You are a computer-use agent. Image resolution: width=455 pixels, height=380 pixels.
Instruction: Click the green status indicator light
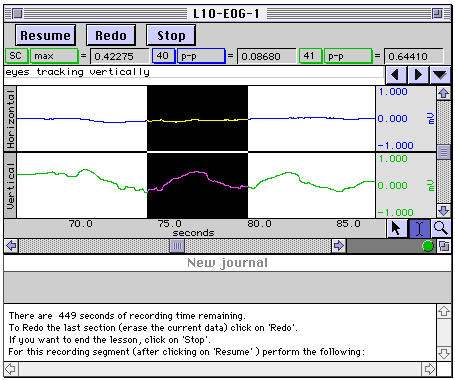tap(428, 246)
